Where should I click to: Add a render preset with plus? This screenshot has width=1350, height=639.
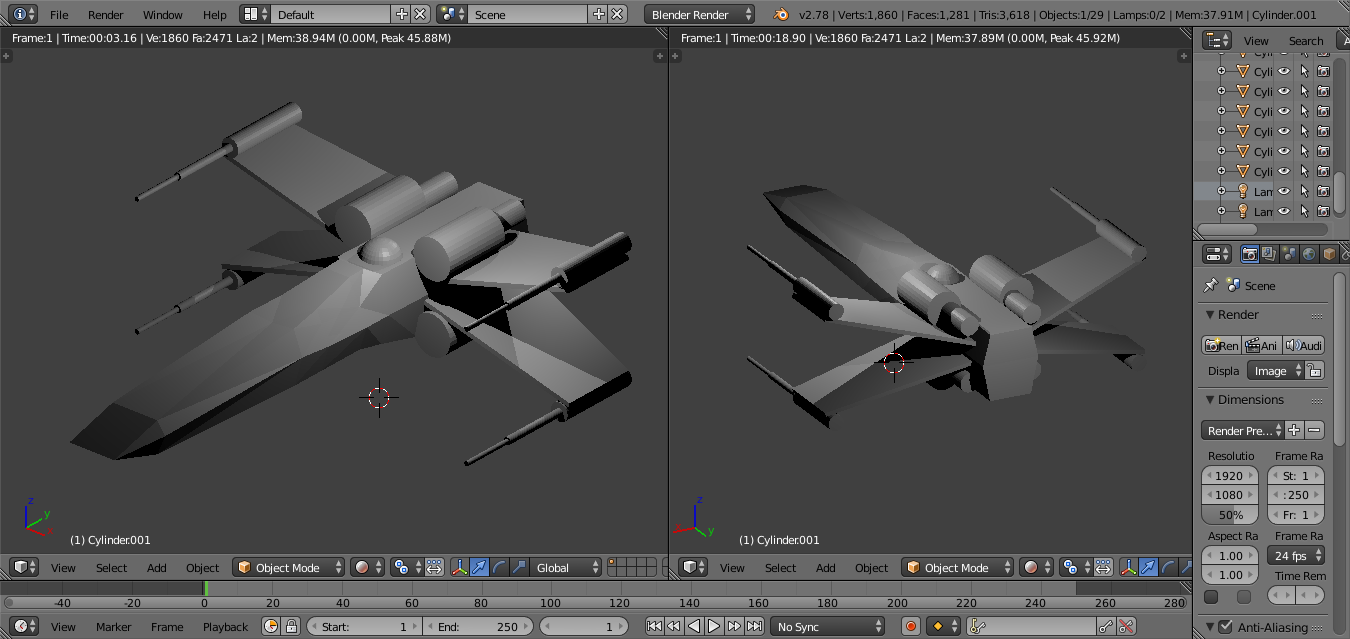1294,430
